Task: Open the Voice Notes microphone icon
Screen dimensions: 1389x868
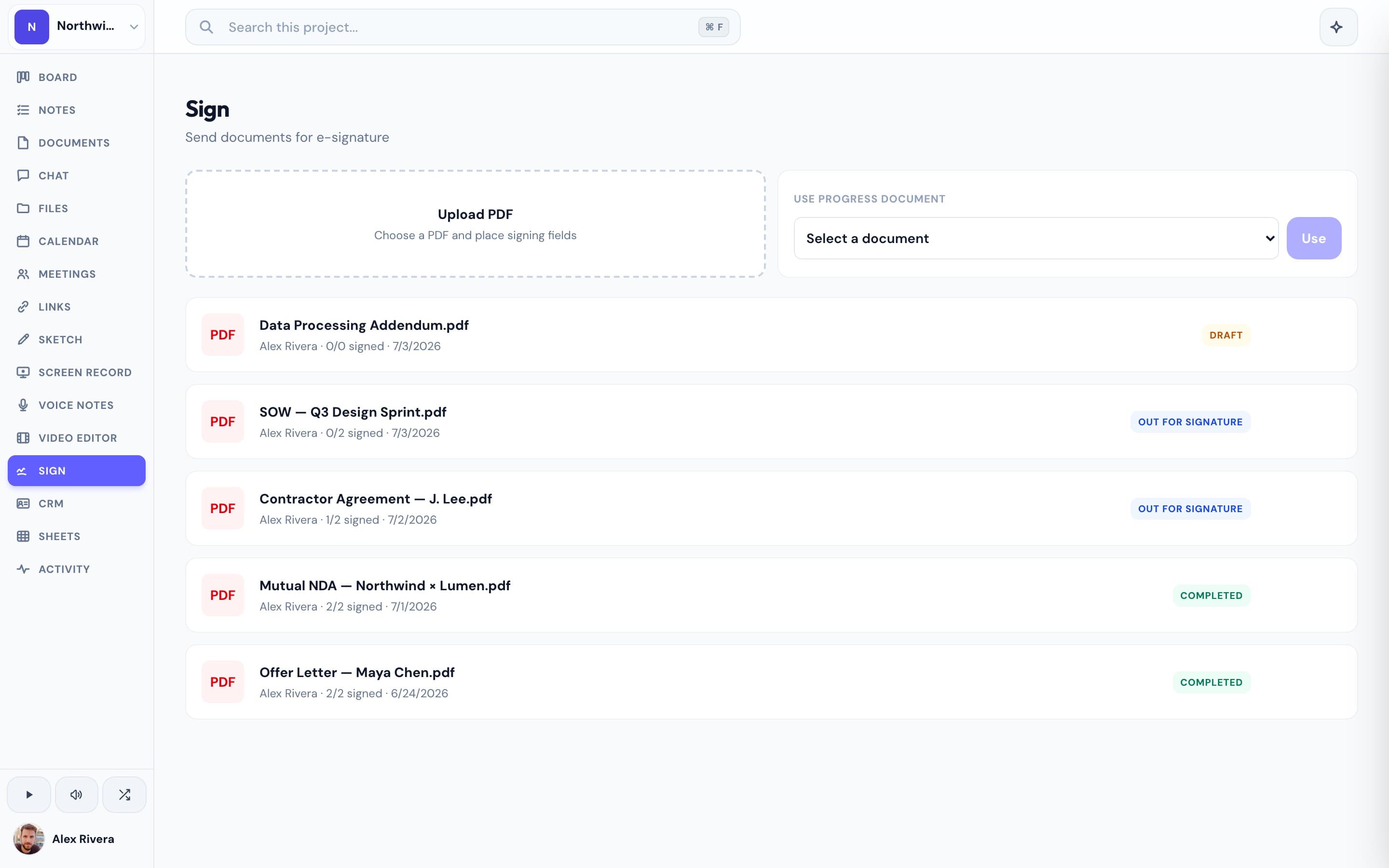Action: tap(23, 405)
